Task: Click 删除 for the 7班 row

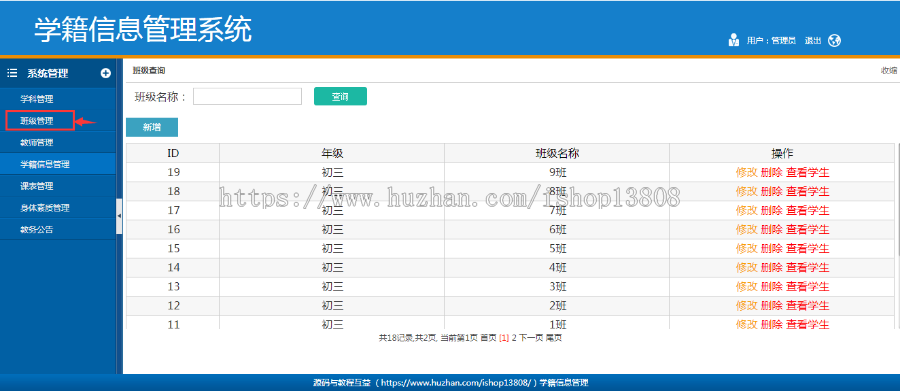Action: [x=771, y=210]
